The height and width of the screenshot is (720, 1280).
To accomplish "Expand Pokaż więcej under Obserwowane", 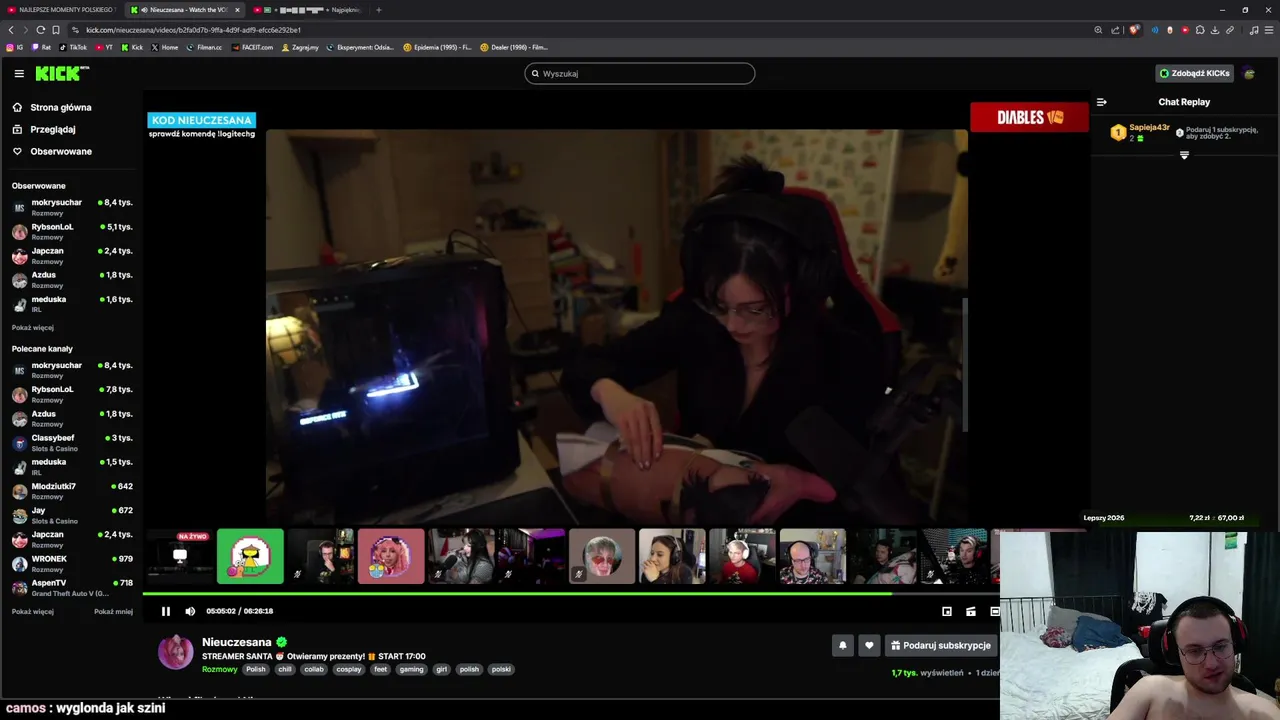I will coord(33,327).
